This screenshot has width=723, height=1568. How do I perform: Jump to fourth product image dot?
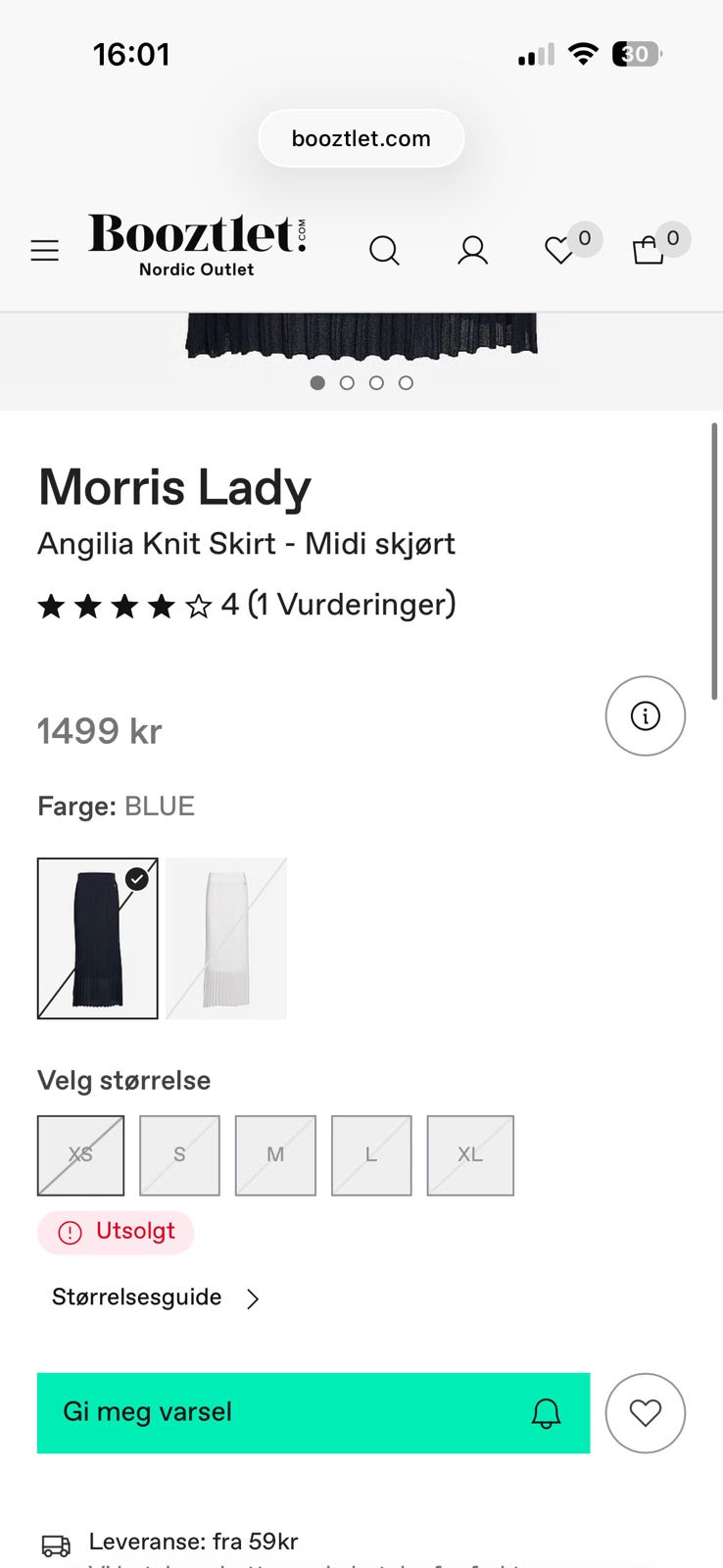406,383
